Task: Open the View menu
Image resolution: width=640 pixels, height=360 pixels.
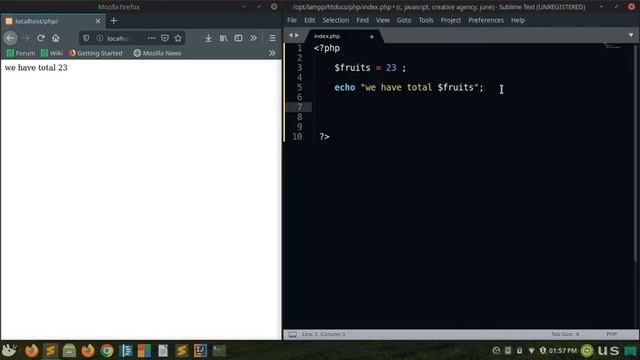Action: coord(382,20)
